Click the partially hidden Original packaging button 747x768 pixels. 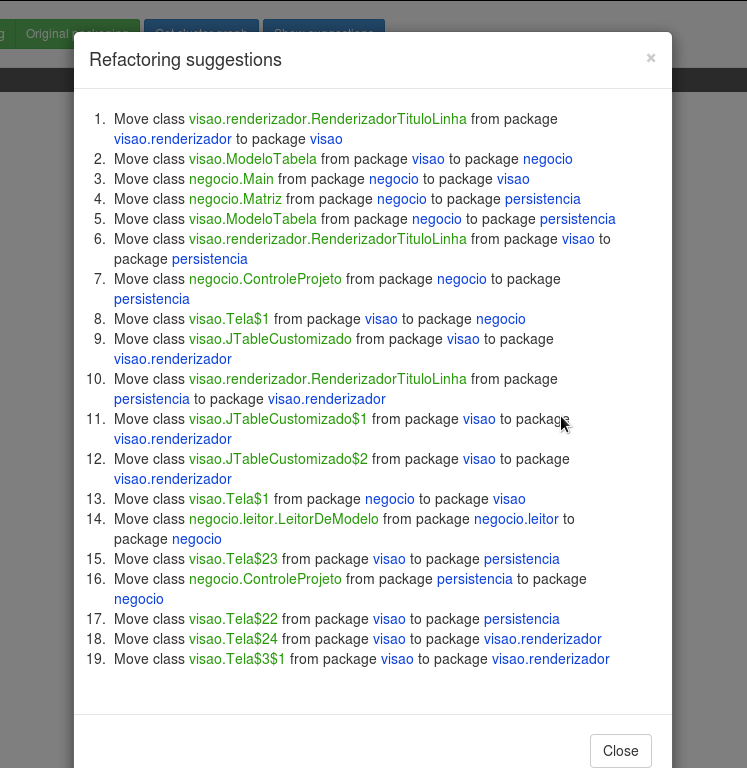coord(68,34)
